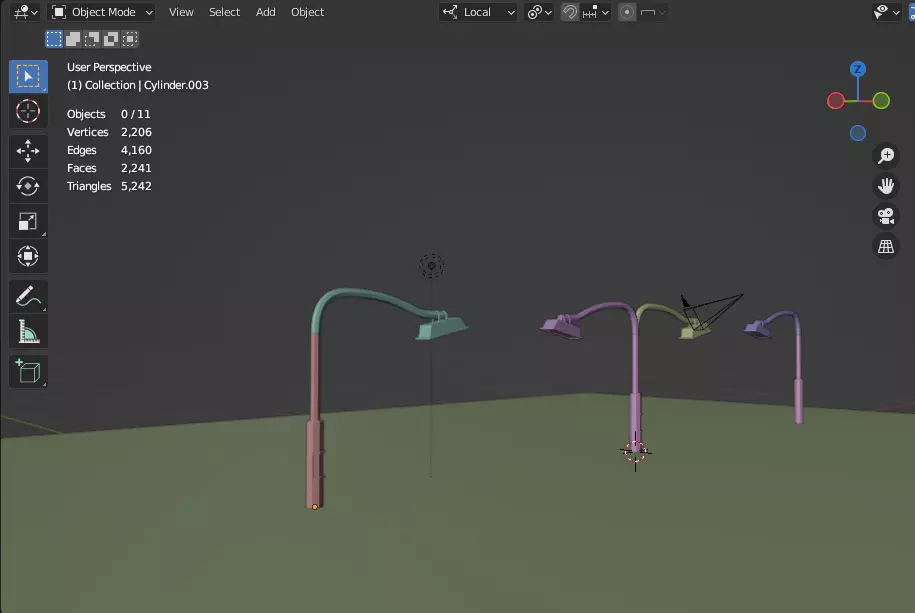Open the Local transform orientation dropdown
915x613 pixels.
pyautogui.click(x=478, y=12)
